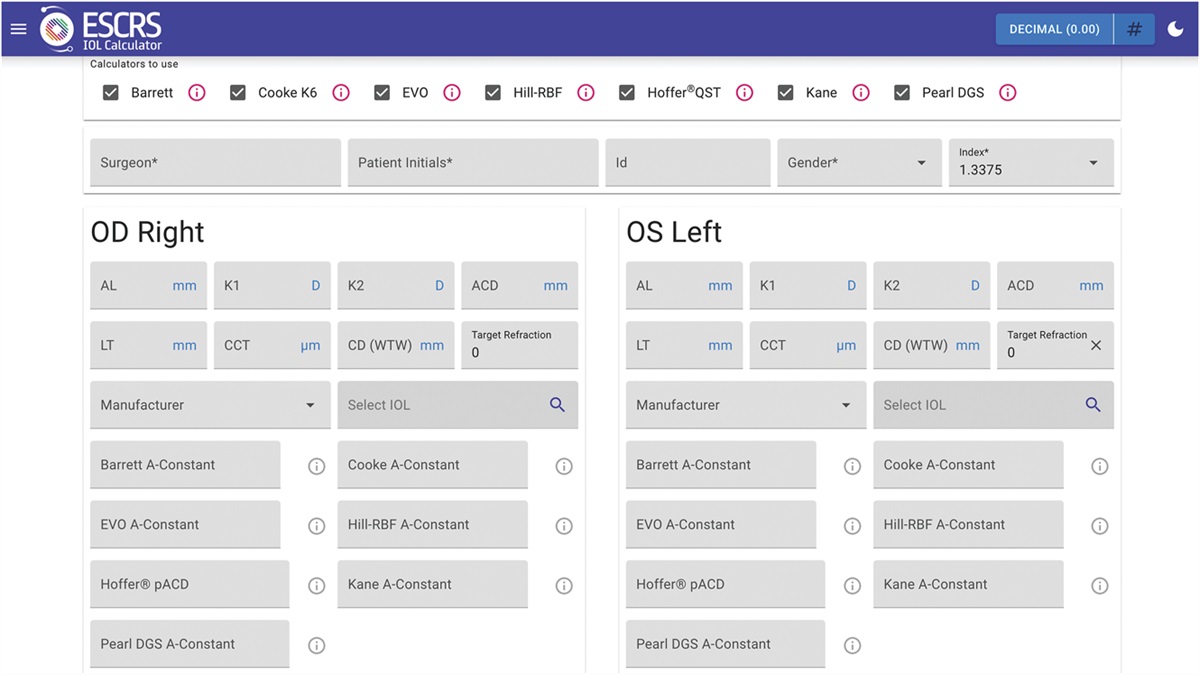Click the search icon in OS Left Select IOL
Screen dimensions: 1200x675
1093,405
